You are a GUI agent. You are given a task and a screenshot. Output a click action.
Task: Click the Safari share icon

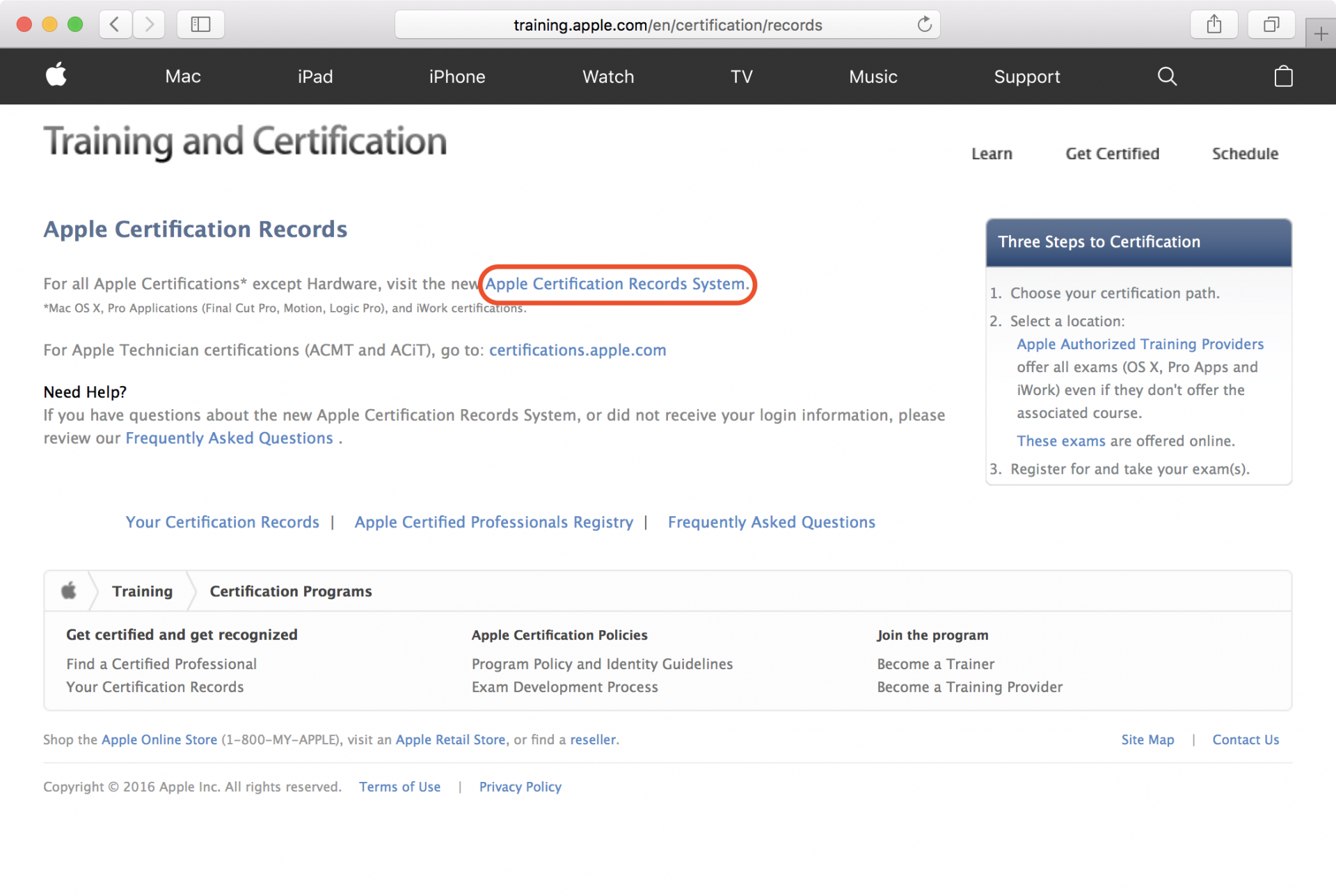click(1214, 25)
